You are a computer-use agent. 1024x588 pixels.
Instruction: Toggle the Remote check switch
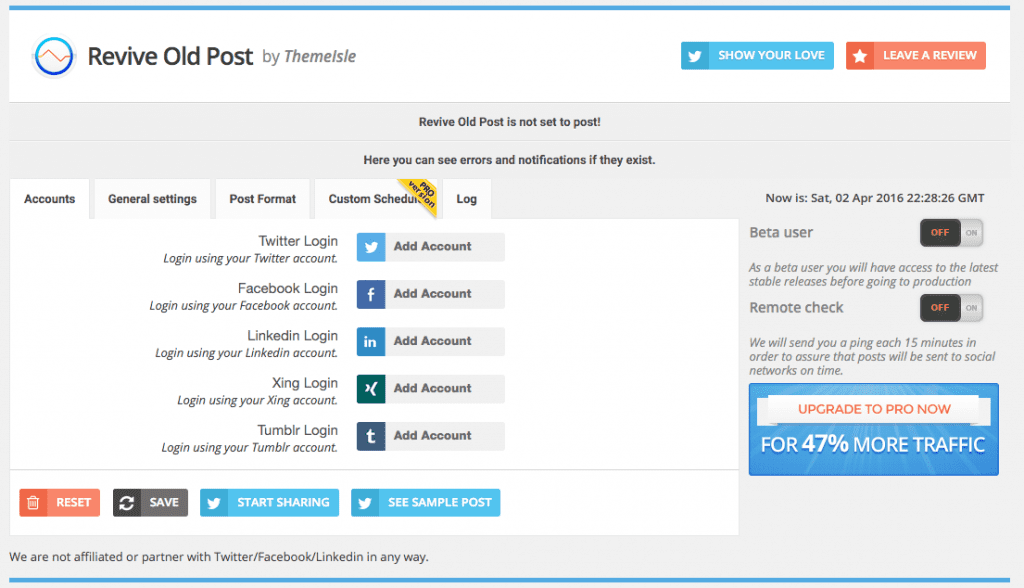tap(952, 308)
